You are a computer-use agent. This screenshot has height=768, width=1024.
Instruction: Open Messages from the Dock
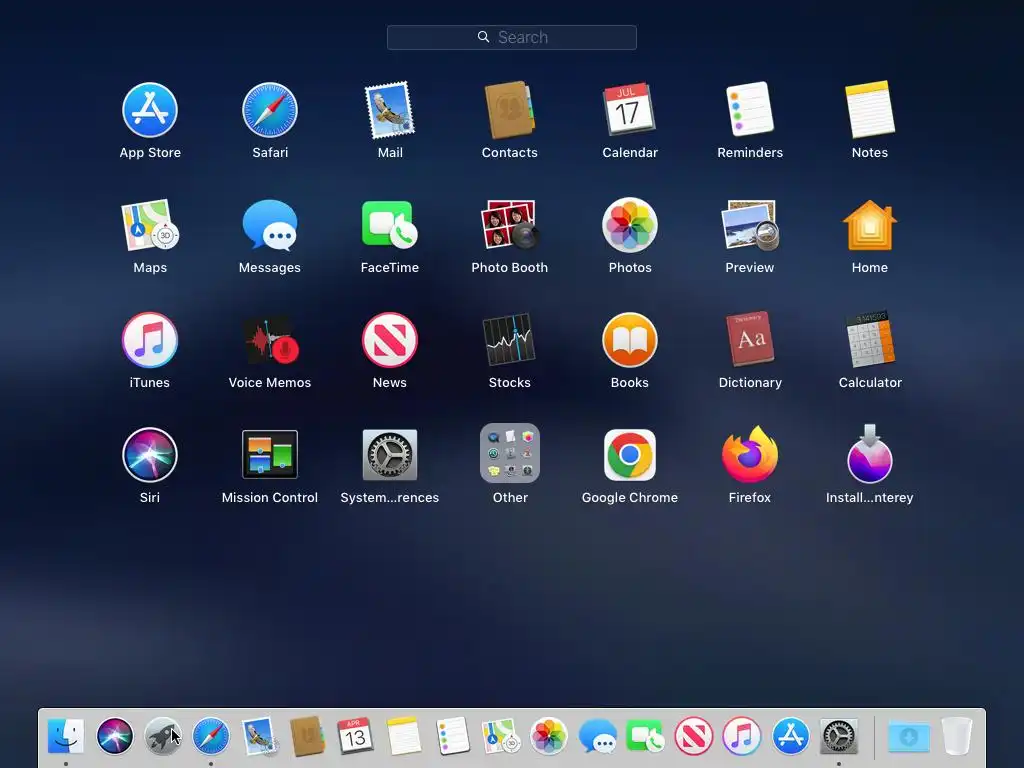point(597,736)
